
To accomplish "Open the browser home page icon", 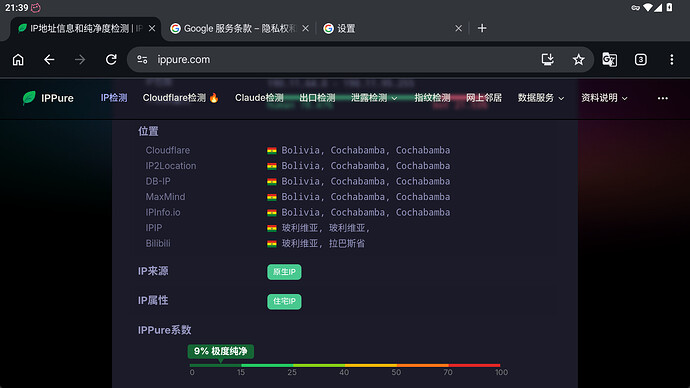I will click(x=18, y=59).
